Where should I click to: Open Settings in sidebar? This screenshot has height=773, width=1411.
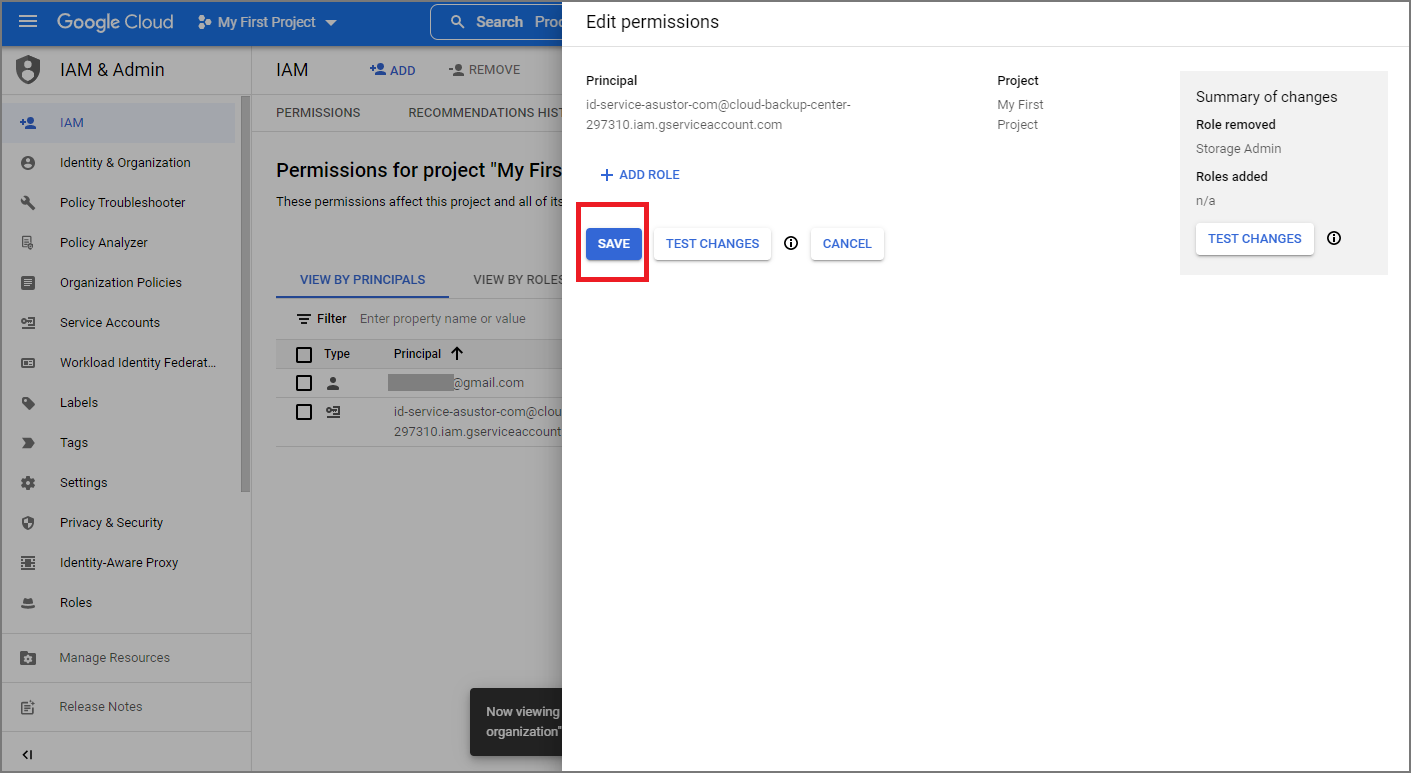pyautogui.click(x=84, y=483)
